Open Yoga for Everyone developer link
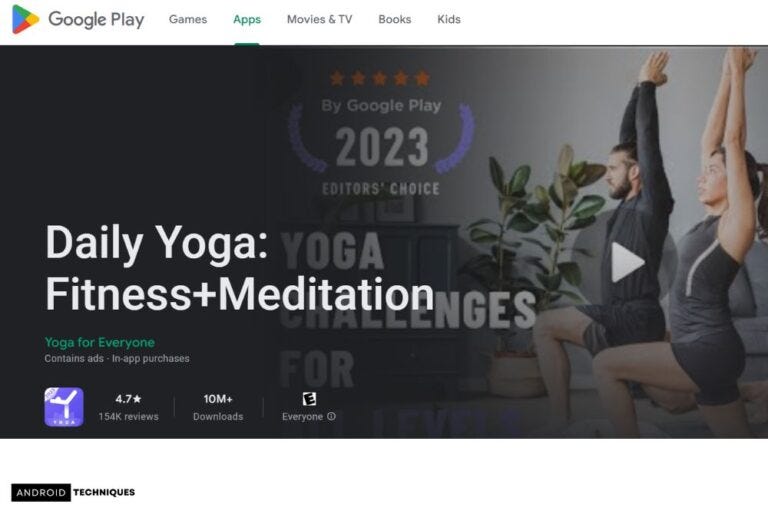The height and width of the screenshot is (511, 768). click(x=100, y=342)
